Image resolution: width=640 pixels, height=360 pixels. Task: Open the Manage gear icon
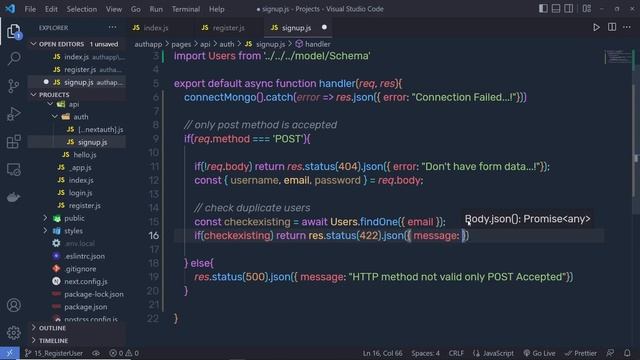click(x=13, y=333)
